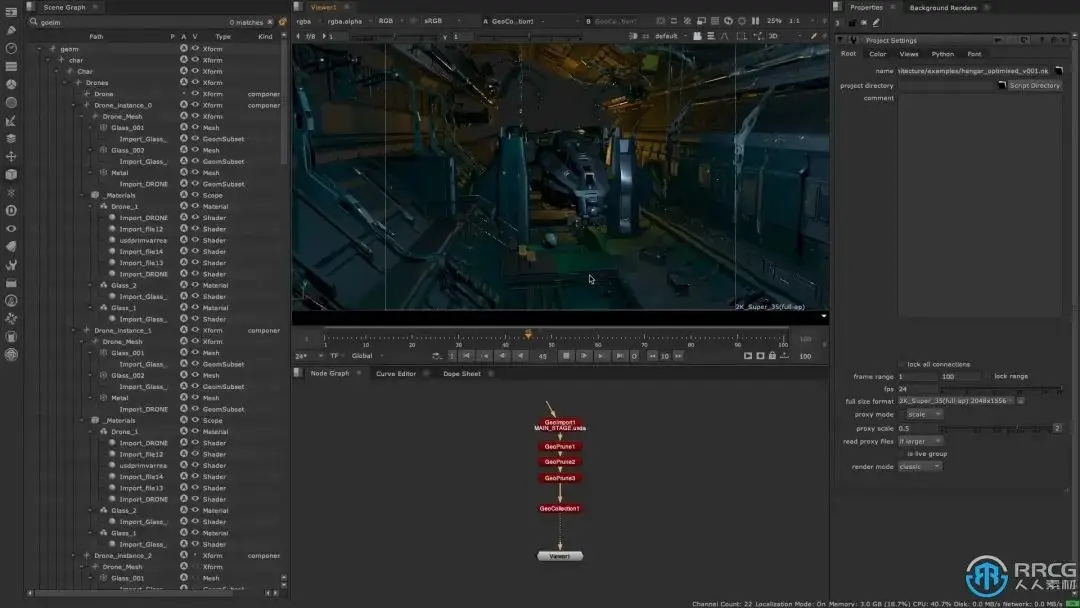Stop playback with the stop button

[x=566, y=356]
